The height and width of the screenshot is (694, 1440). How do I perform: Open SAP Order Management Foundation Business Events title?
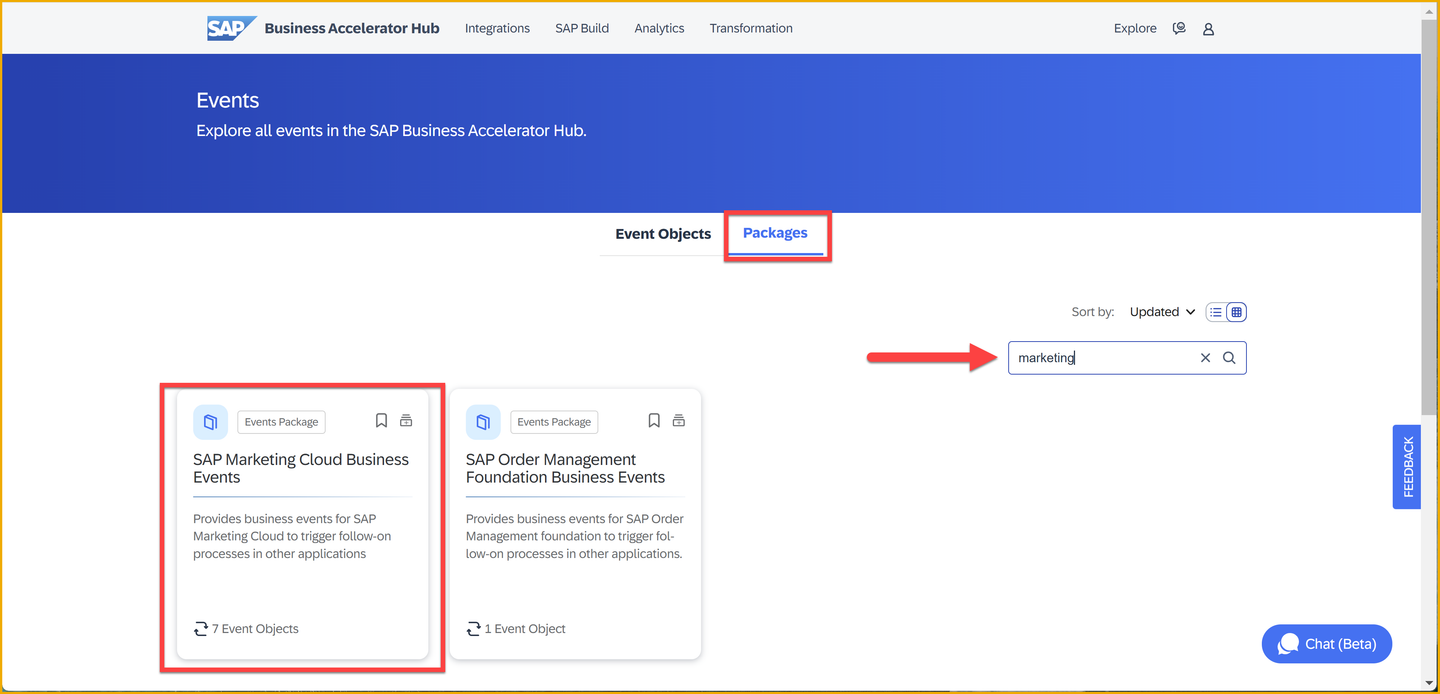tap(565, 468)
